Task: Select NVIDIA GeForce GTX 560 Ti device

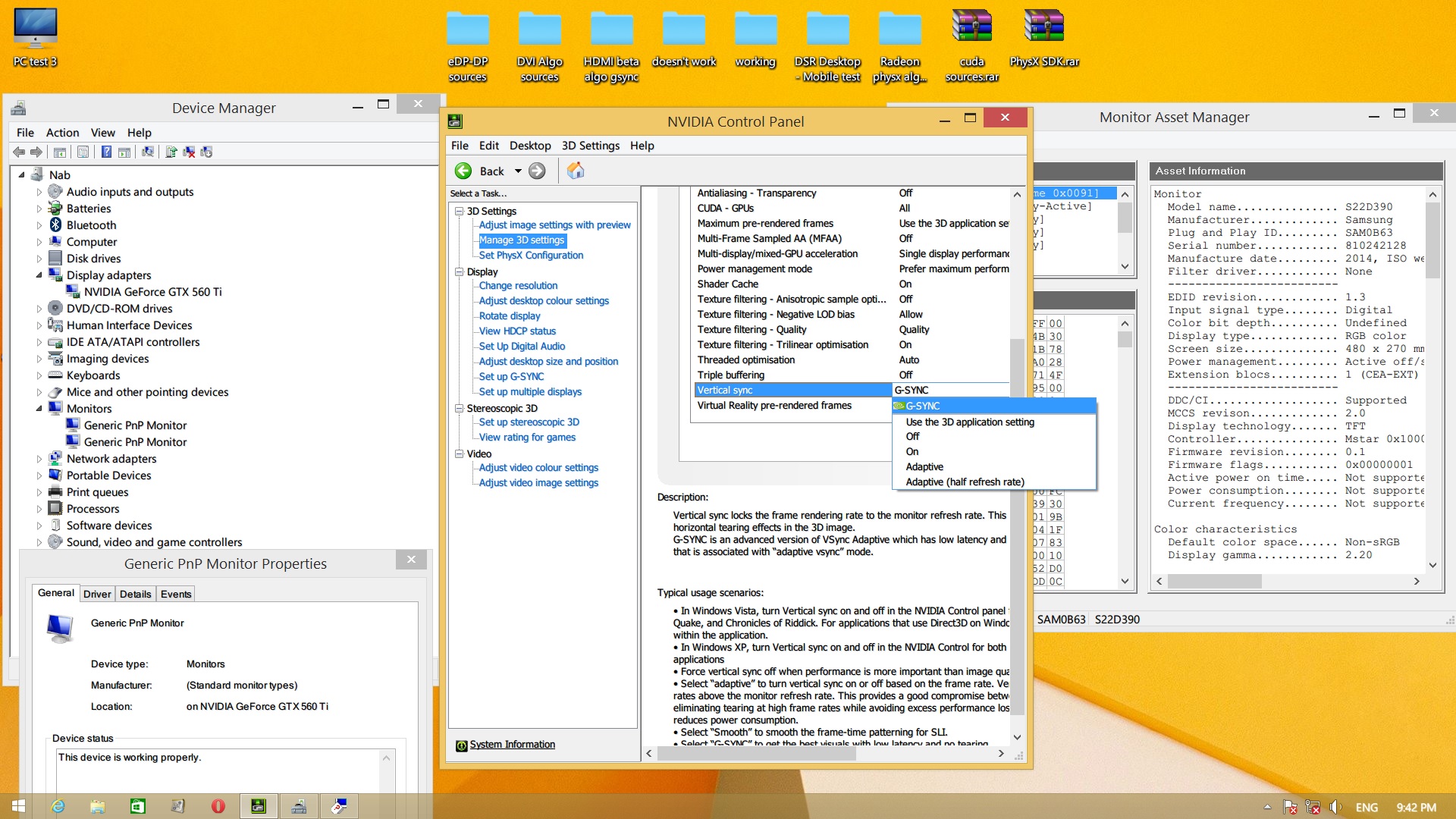Action: pos(152,292)
